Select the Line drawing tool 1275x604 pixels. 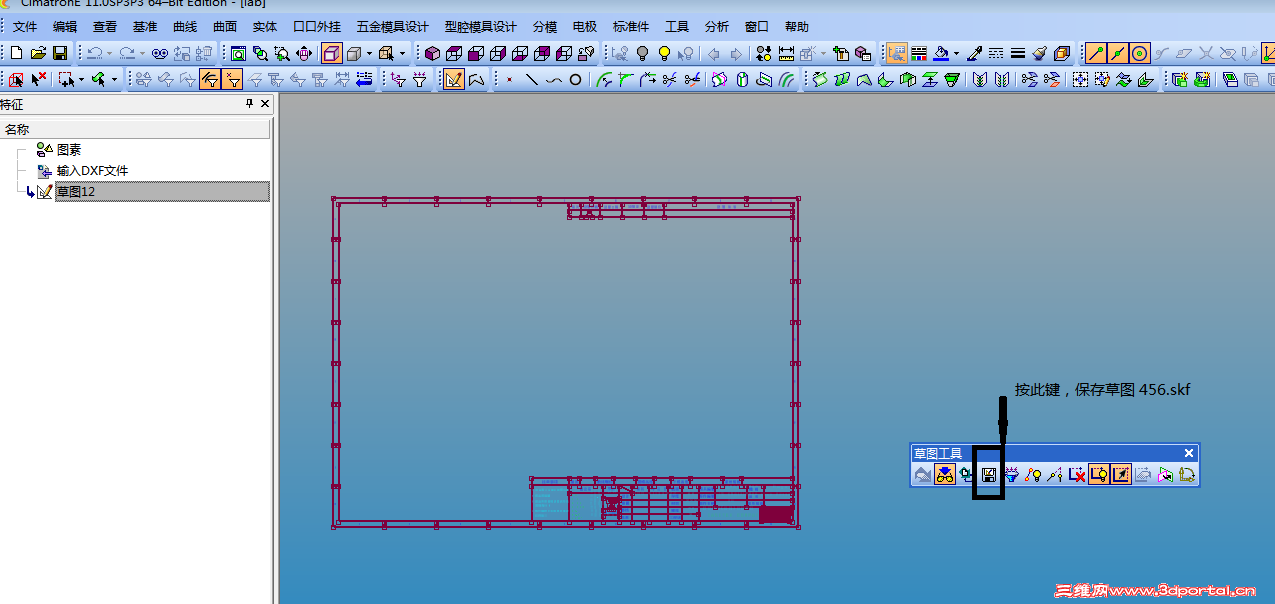(x=532, y=79)
